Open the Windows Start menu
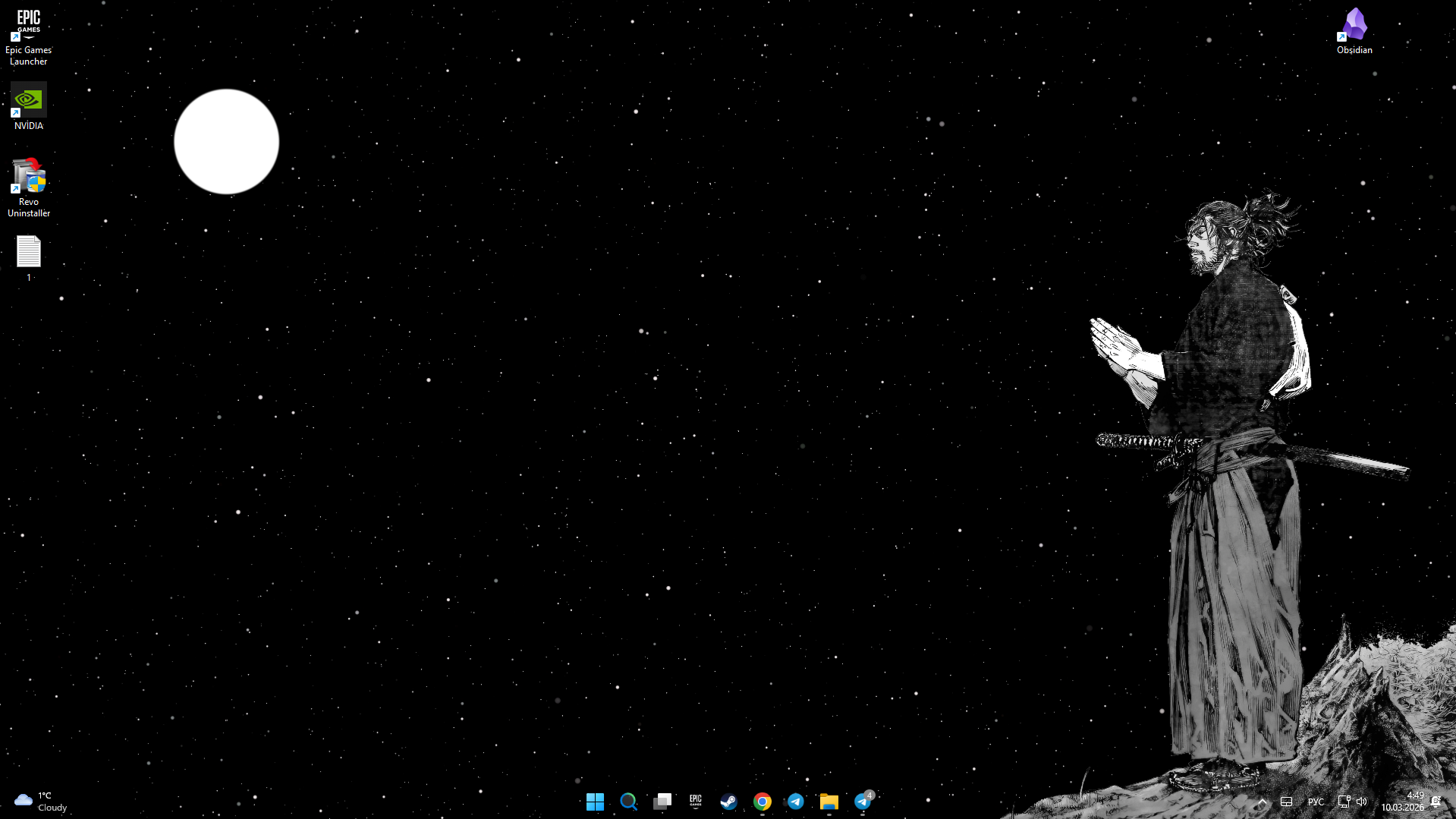This screenshot has height=819, width=1456. tap(595, 802)
